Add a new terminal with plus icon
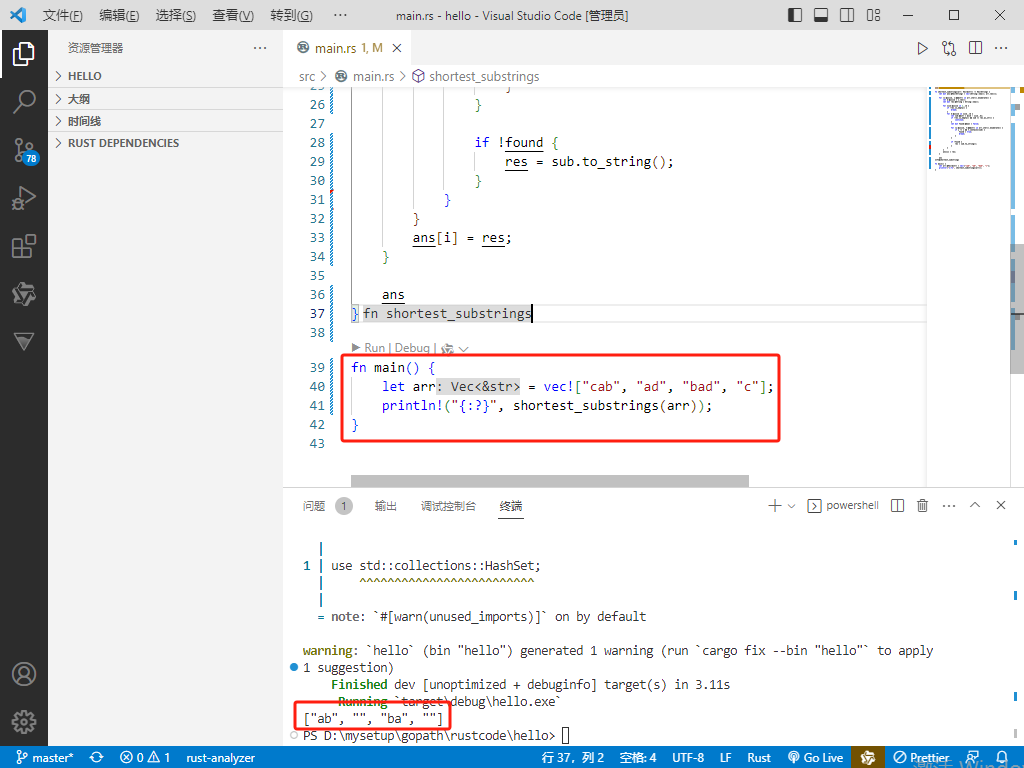 (x=775, y=505)
